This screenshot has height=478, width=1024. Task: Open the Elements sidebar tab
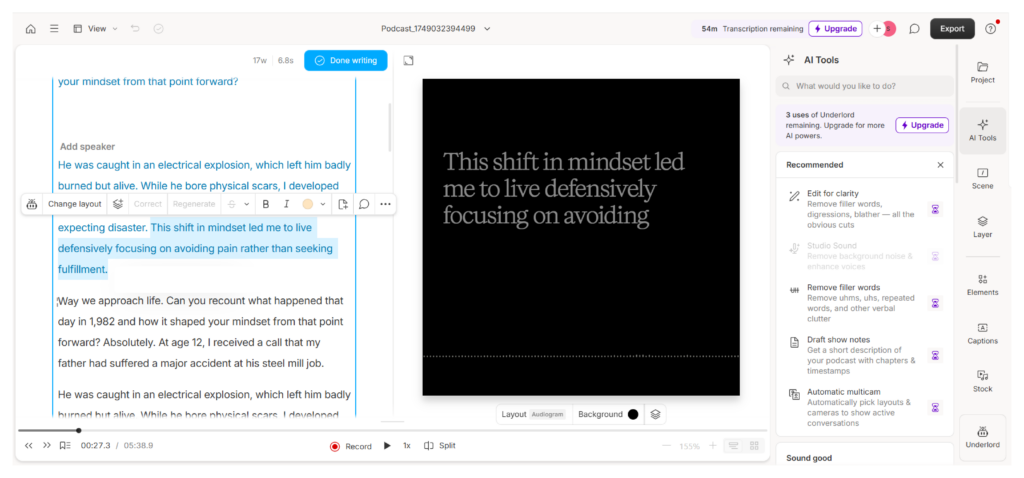coord(982,285)
